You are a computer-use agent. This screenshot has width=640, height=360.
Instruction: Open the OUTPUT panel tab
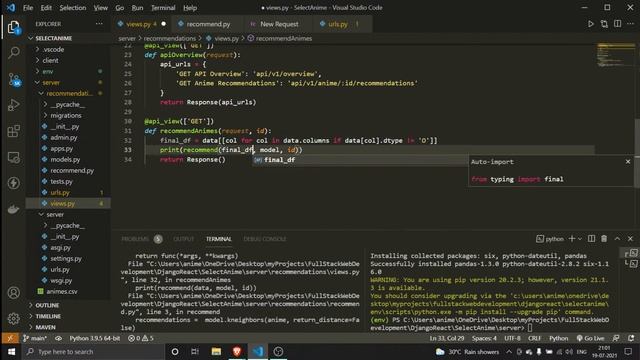[x=184, y=239]
